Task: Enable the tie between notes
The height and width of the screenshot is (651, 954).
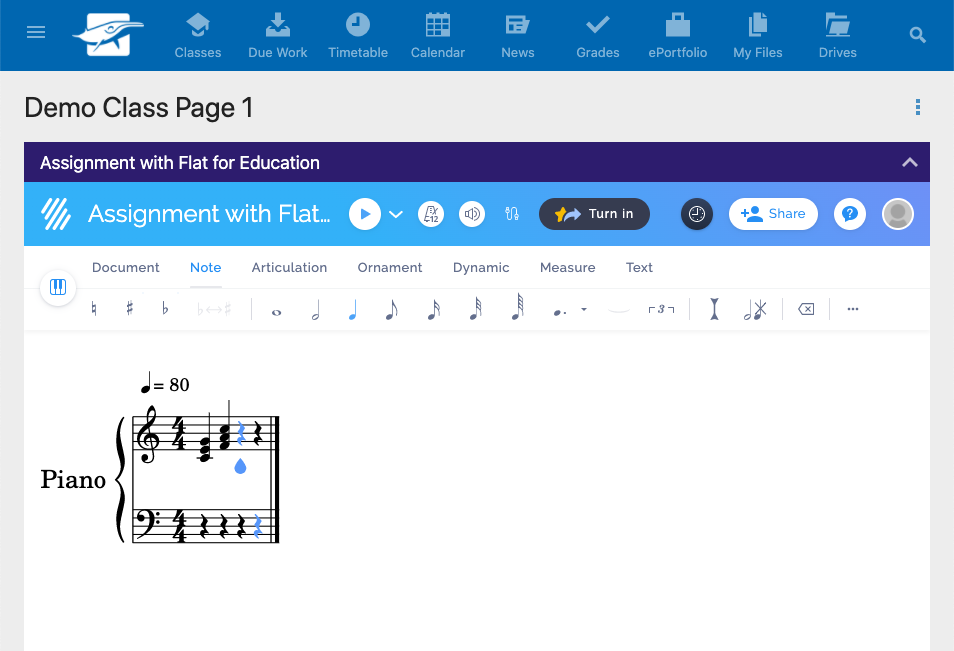Action: pos(620,311)
